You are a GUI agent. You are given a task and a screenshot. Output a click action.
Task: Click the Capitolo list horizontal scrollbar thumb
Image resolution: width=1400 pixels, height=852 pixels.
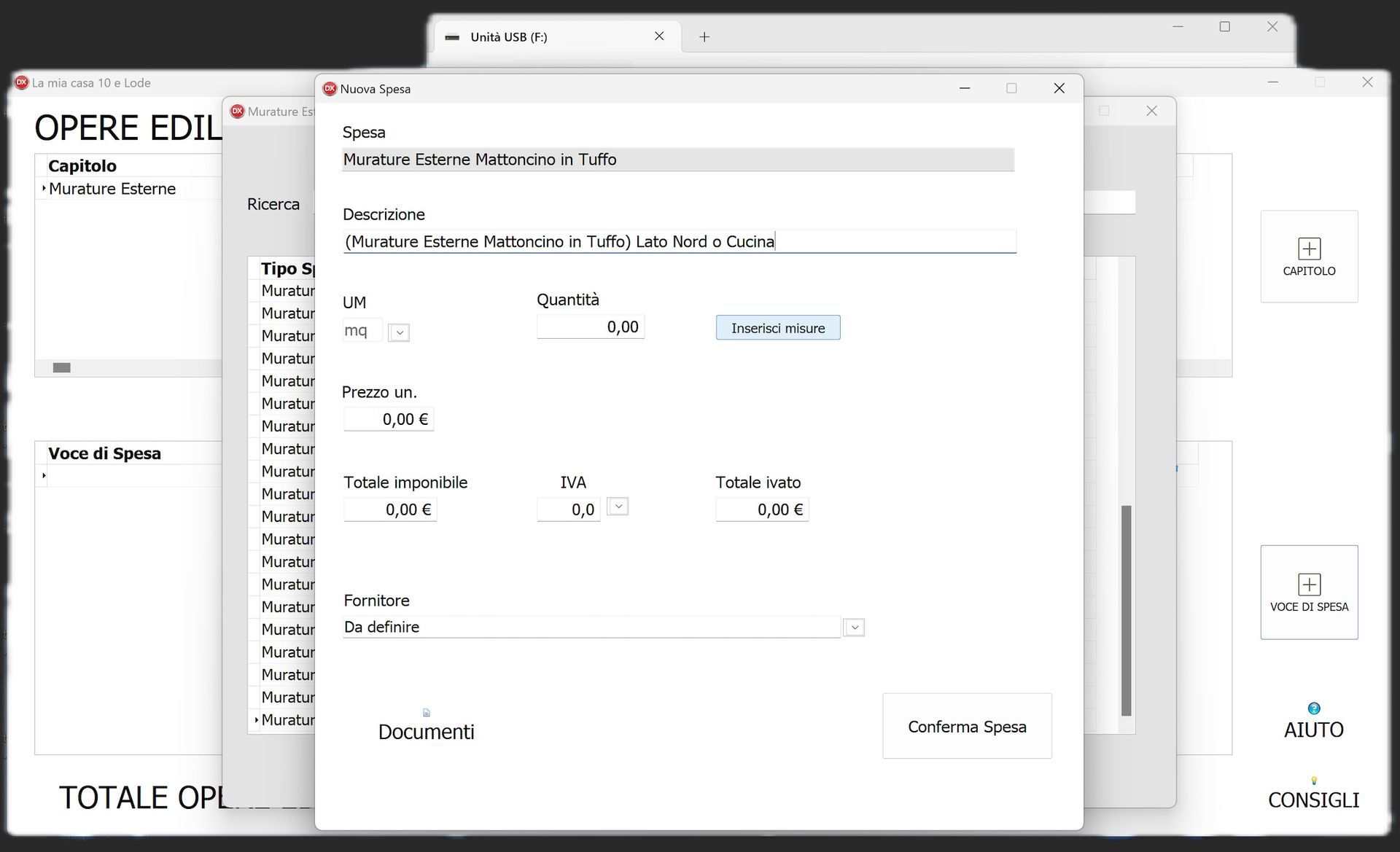[62, 367]
